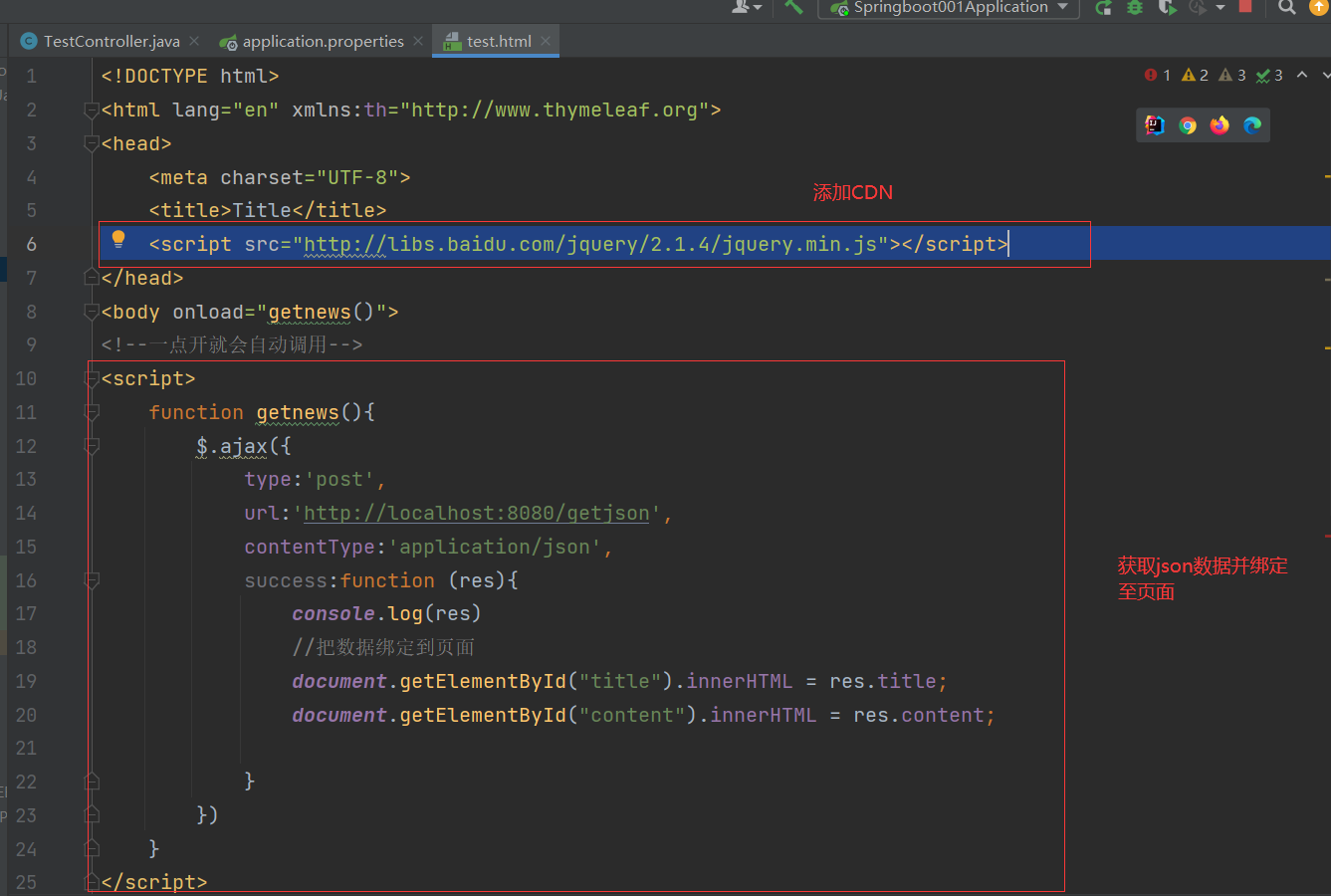Click the green typo checkmark indicator
Screen dimensions: 1331x896
pyautogui.click(x=1269, y=75)
